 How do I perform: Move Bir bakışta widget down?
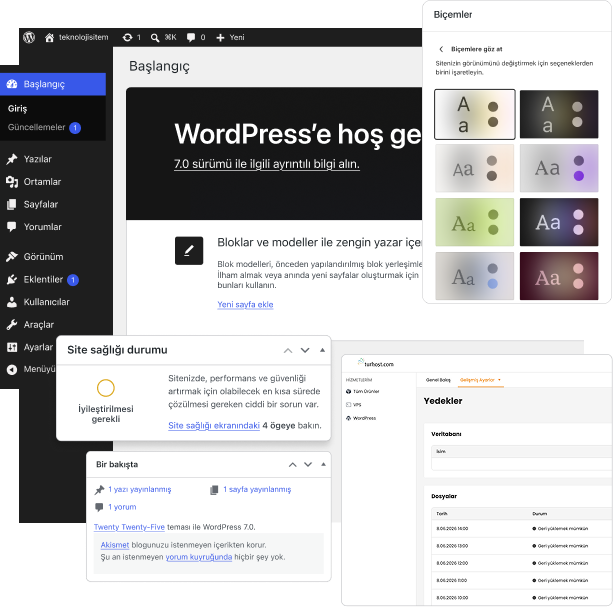tap(308, 464)
